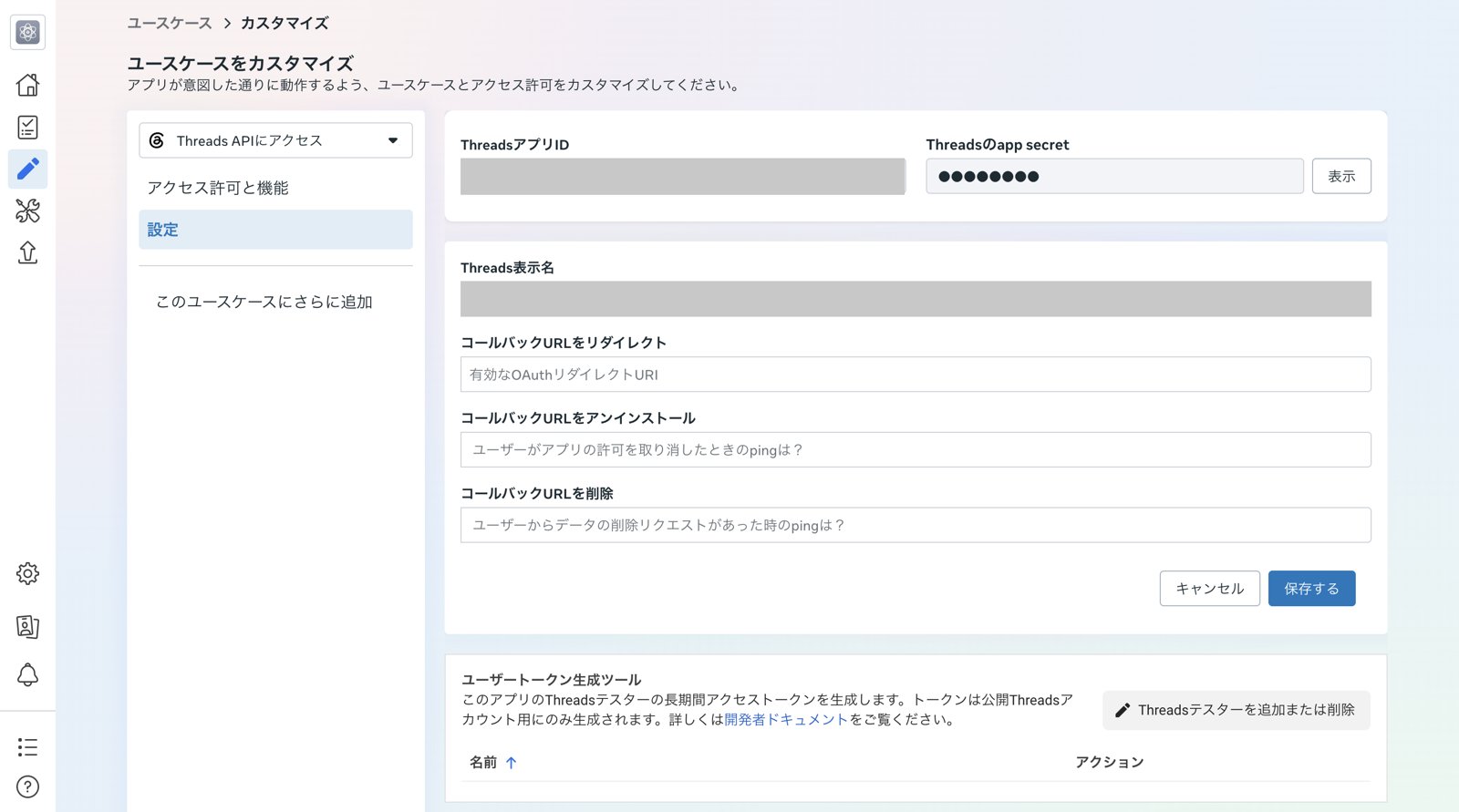The width and height of the screenshot is (1459, 812).
Task: Click the アクション column header
Action: point(1109,763)
